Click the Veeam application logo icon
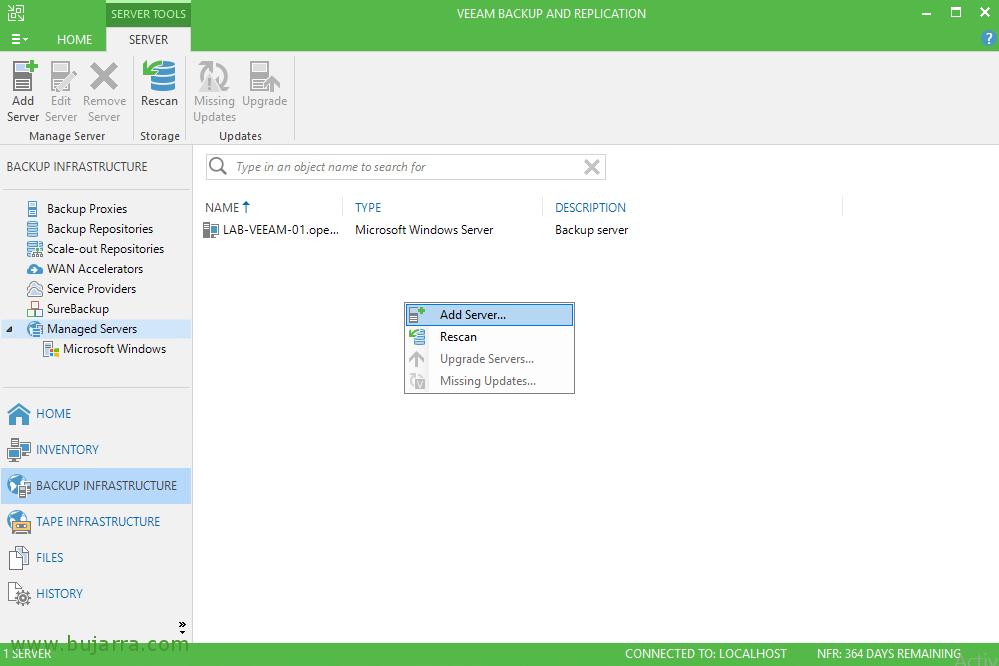Viewport: 999px width, 666px height. 16,13
